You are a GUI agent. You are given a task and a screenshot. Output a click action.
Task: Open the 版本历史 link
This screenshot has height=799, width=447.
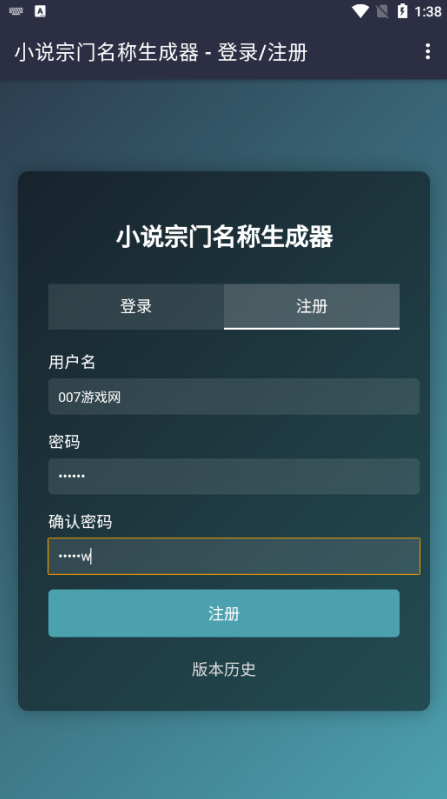(224, 669)
